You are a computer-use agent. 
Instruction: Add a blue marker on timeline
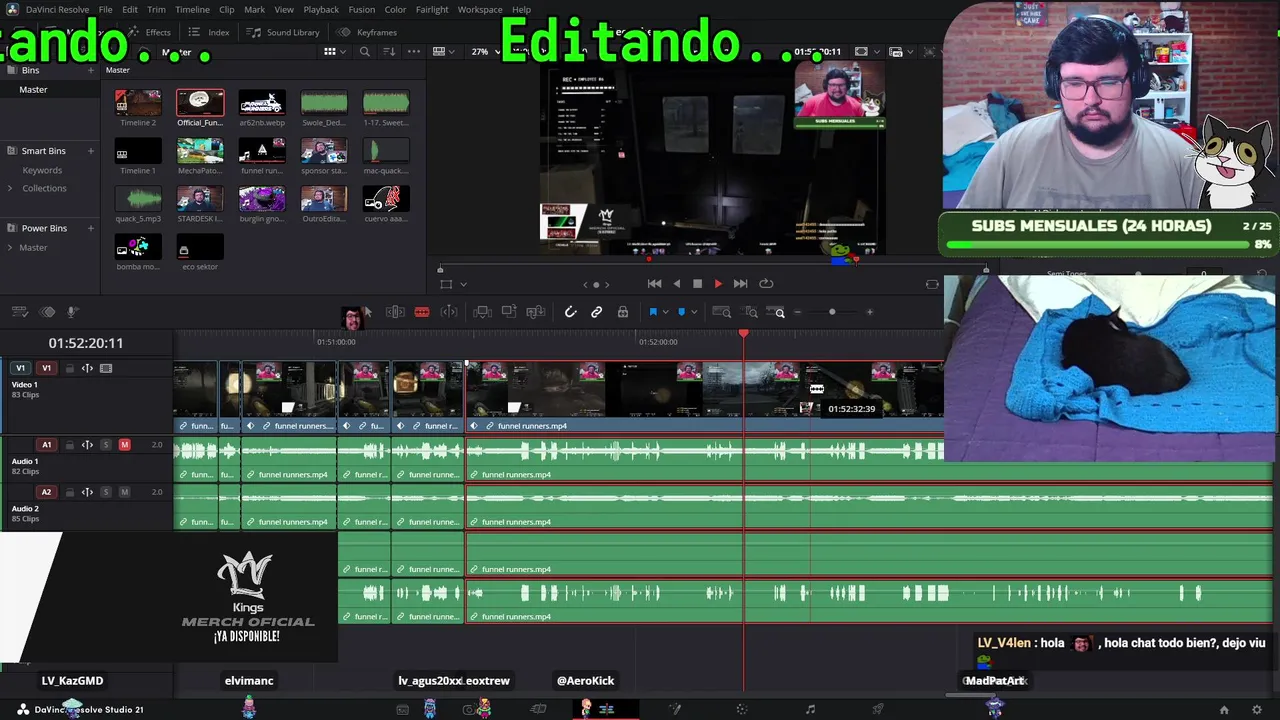(x=681, y=312)
